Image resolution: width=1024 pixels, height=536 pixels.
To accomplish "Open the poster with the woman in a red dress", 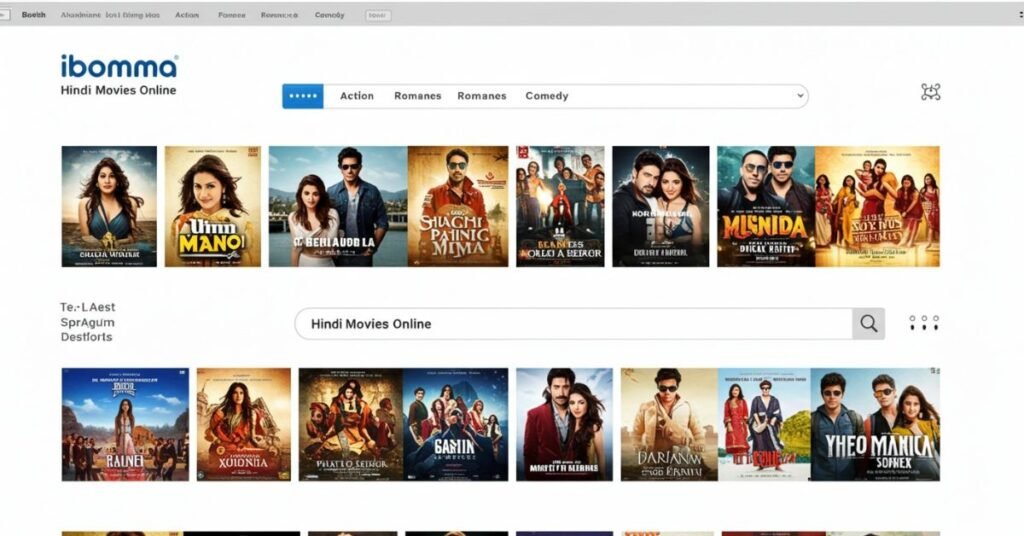I will [764, 424].
